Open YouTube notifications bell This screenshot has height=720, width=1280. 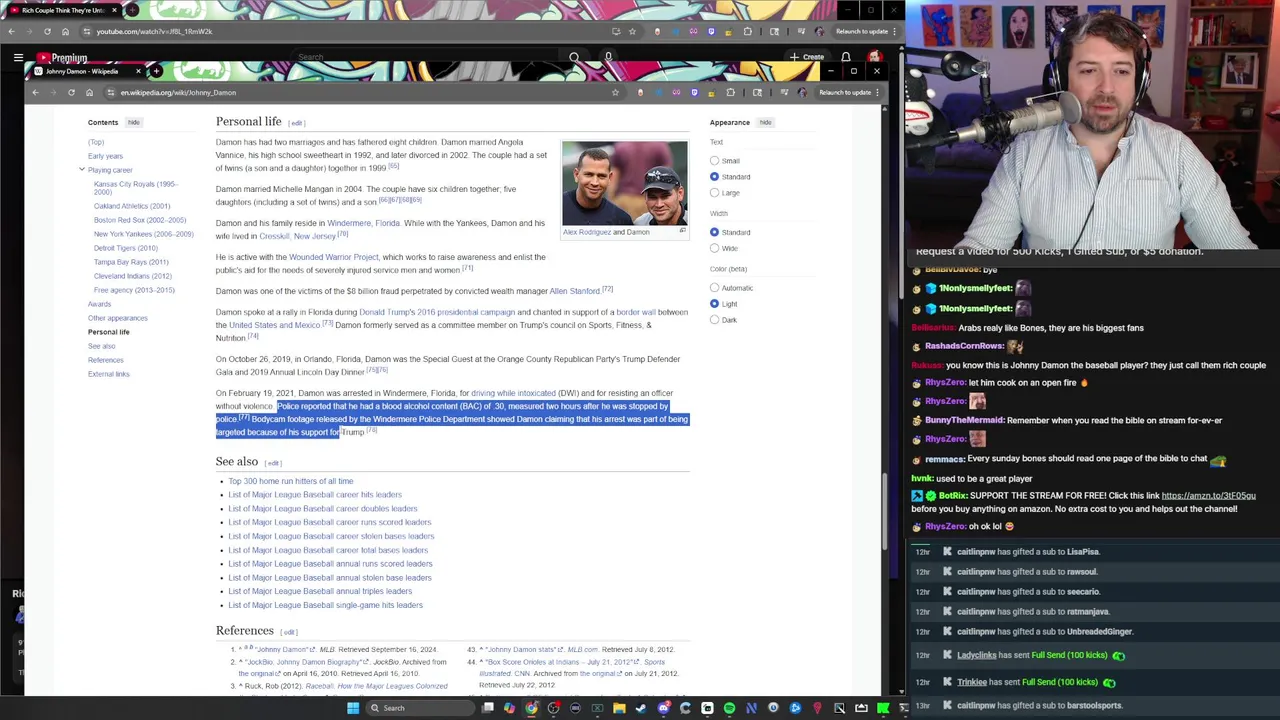(x=846, y=57)
